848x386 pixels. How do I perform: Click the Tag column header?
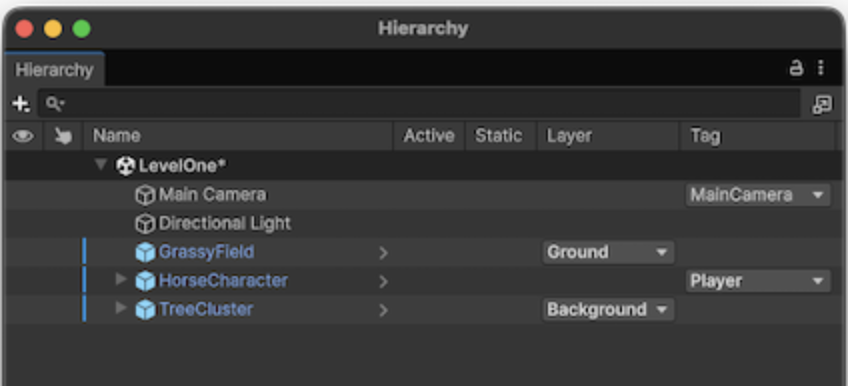[705, 136]
